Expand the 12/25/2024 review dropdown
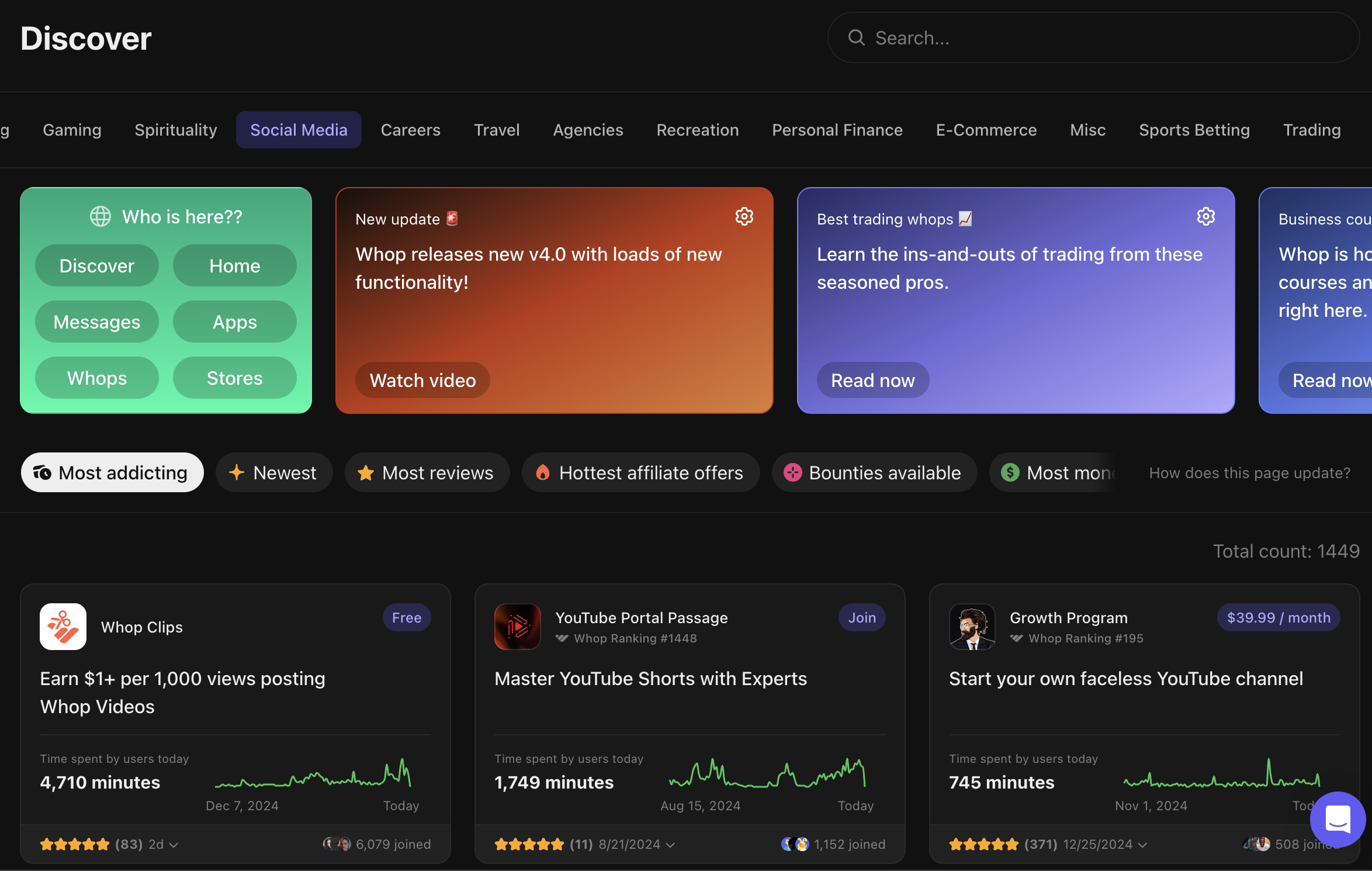The image size is (1372, 871). 1142,845
